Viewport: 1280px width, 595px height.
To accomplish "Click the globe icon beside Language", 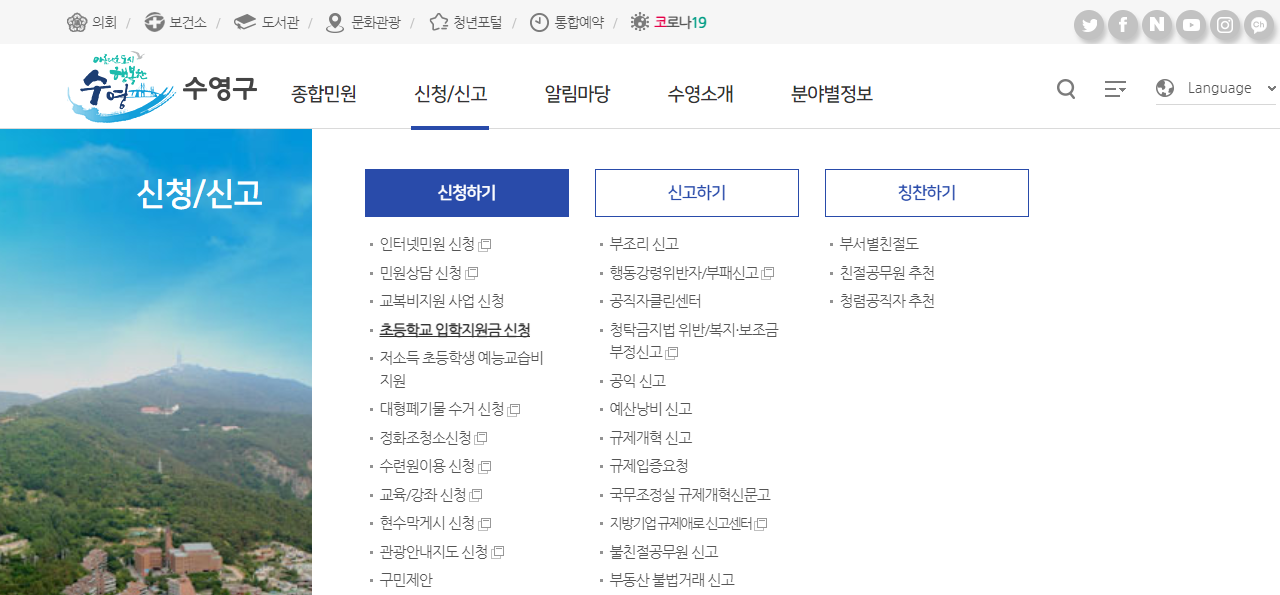I will (1164, 88).
